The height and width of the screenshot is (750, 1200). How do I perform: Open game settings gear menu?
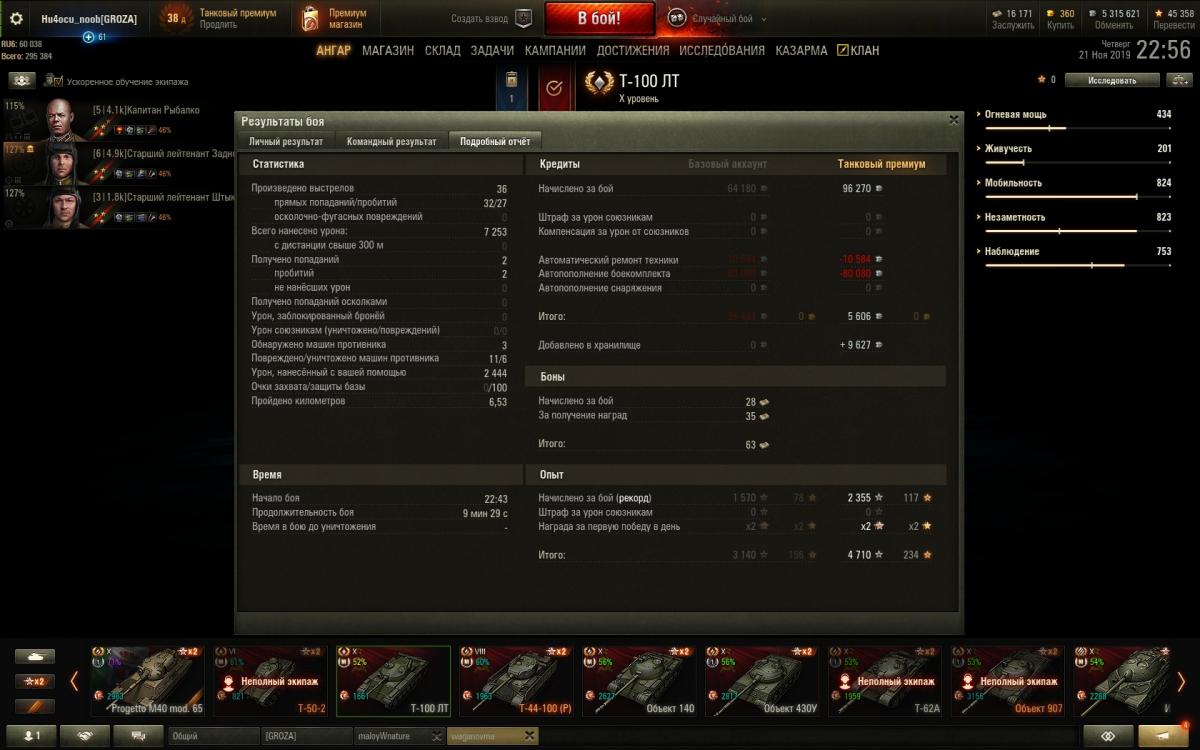[x=16, y=18]
